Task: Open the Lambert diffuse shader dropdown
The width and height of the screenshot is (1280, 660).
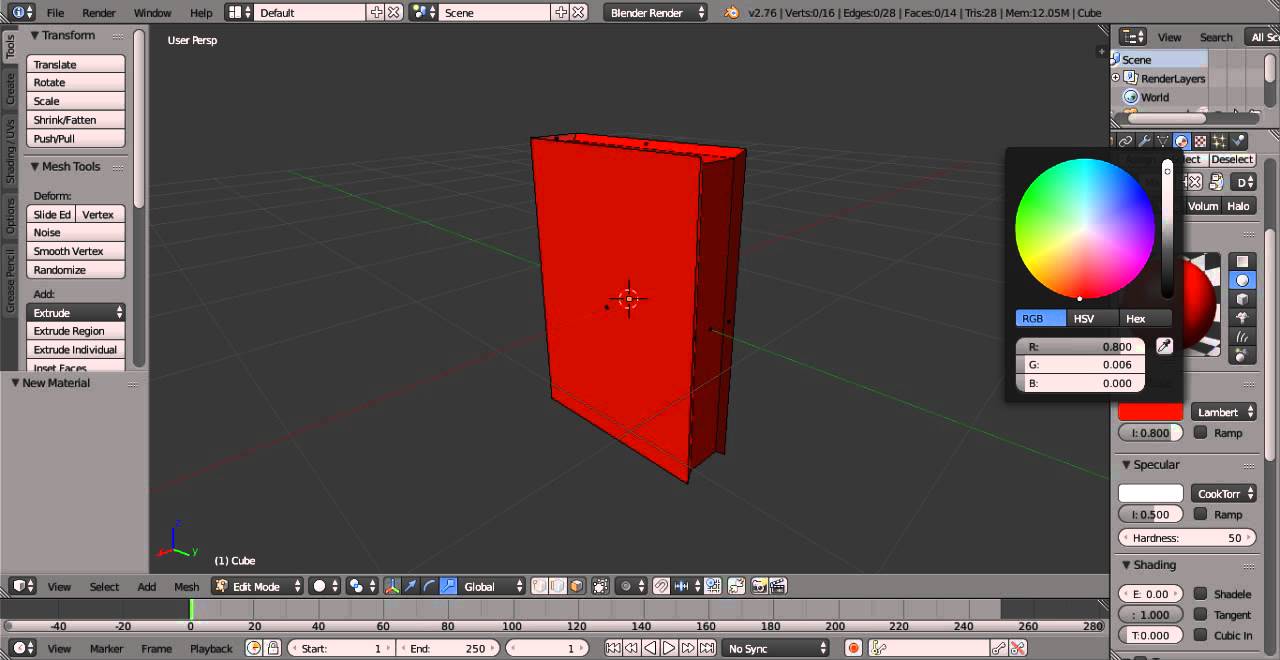Action: [x=1224, y=412]
